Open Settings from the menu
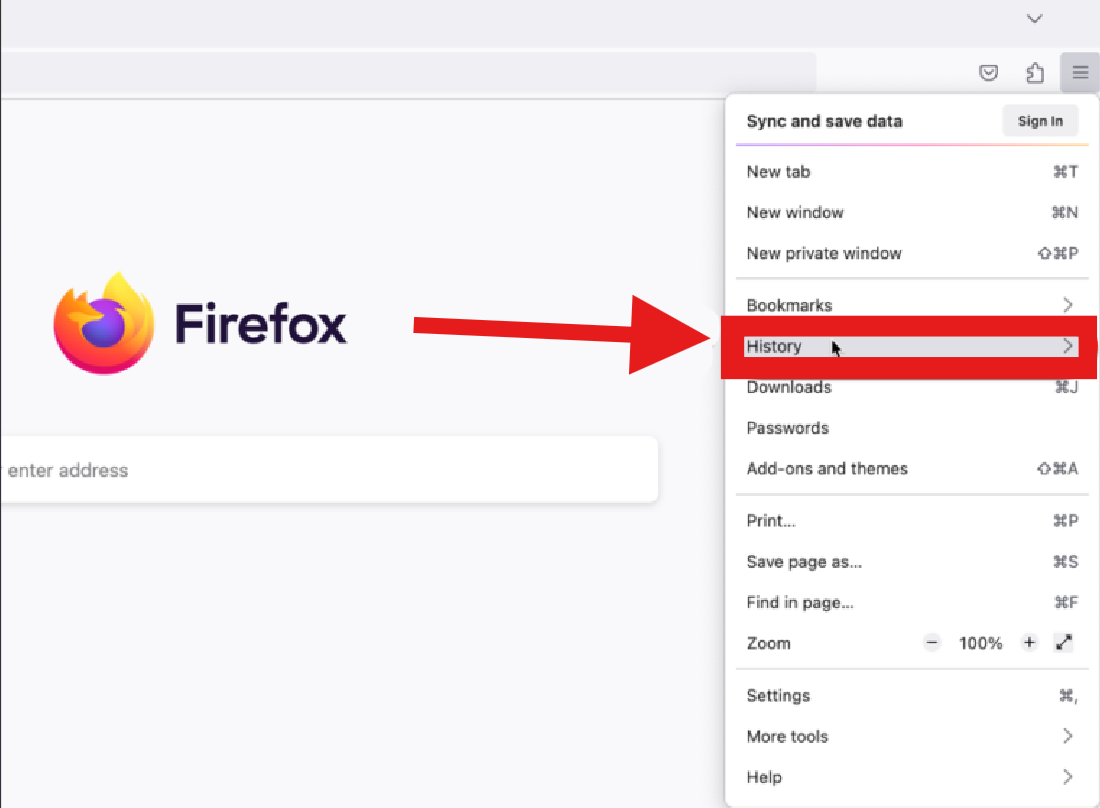Screen dimensions: 1100x808 pyautogui.click(x=912, y=696)
